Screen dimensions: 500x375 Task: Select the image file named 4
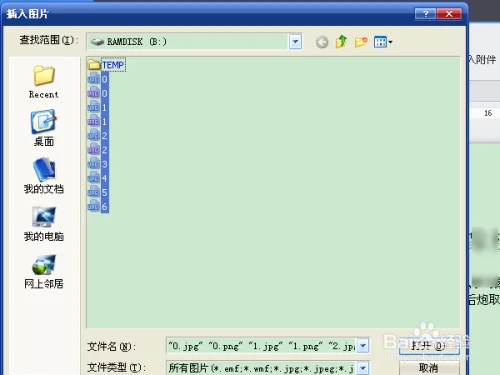coord(98,178)
